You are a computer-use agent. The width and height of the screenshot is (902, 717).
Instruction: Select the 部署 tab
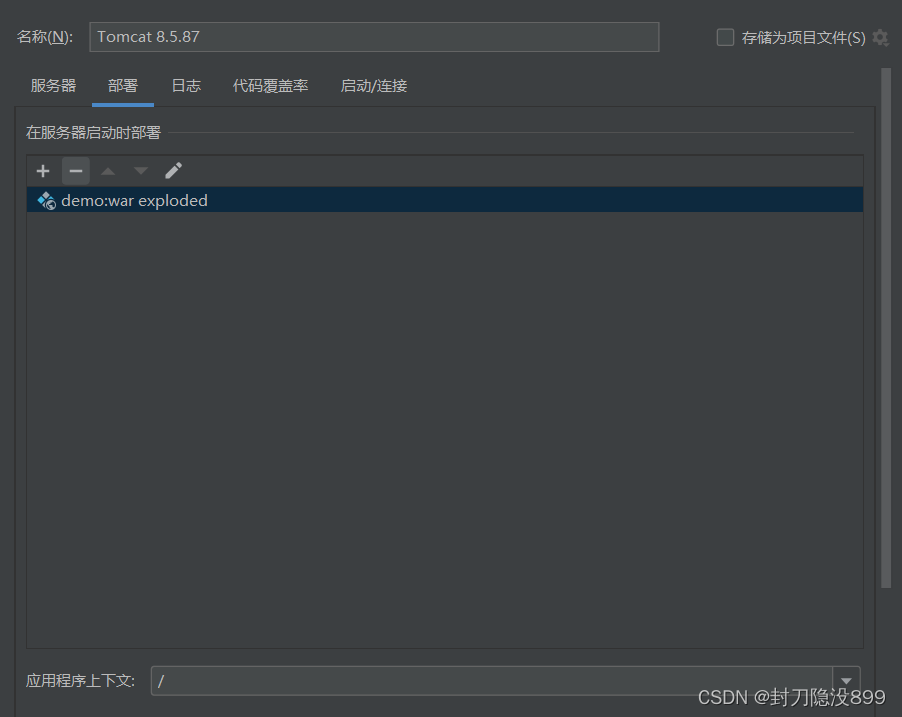[123, 86]
